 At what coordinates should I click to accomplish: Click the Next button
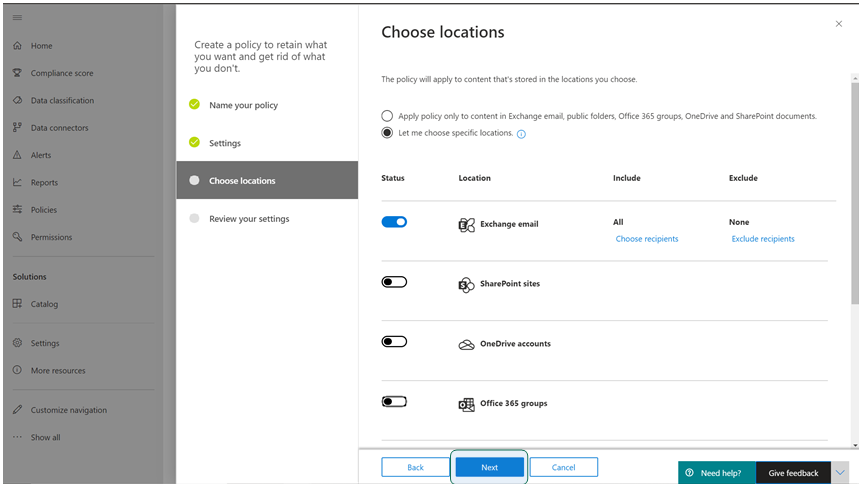point(489,467)
